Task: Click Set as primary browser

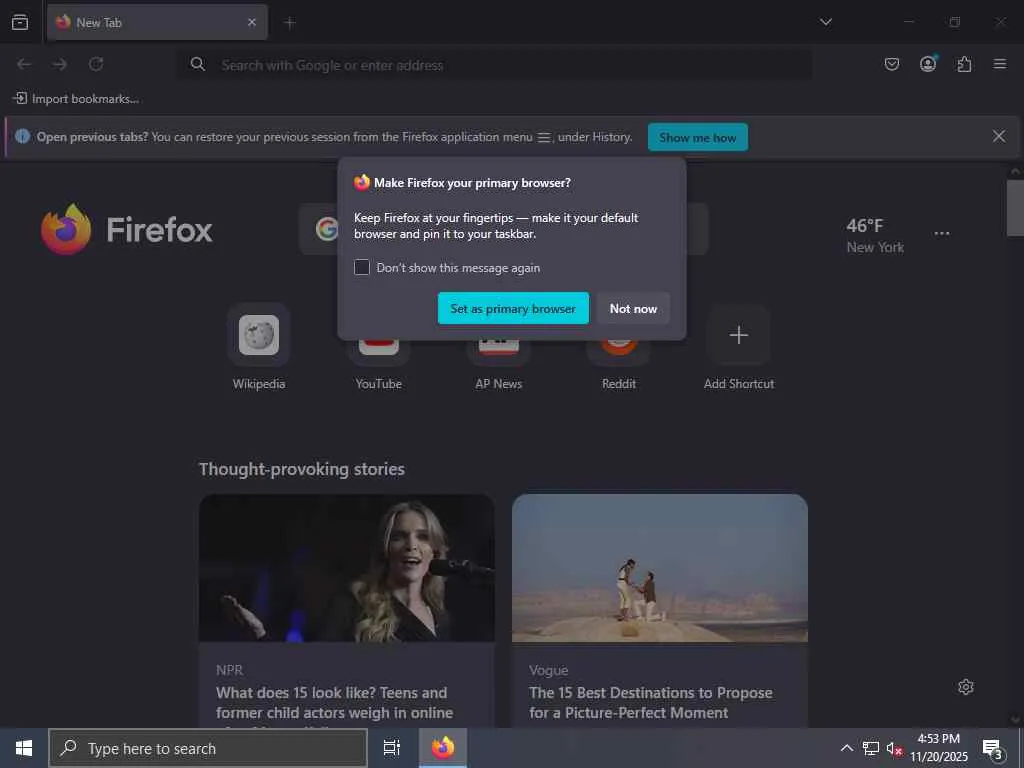Action: 513,308
